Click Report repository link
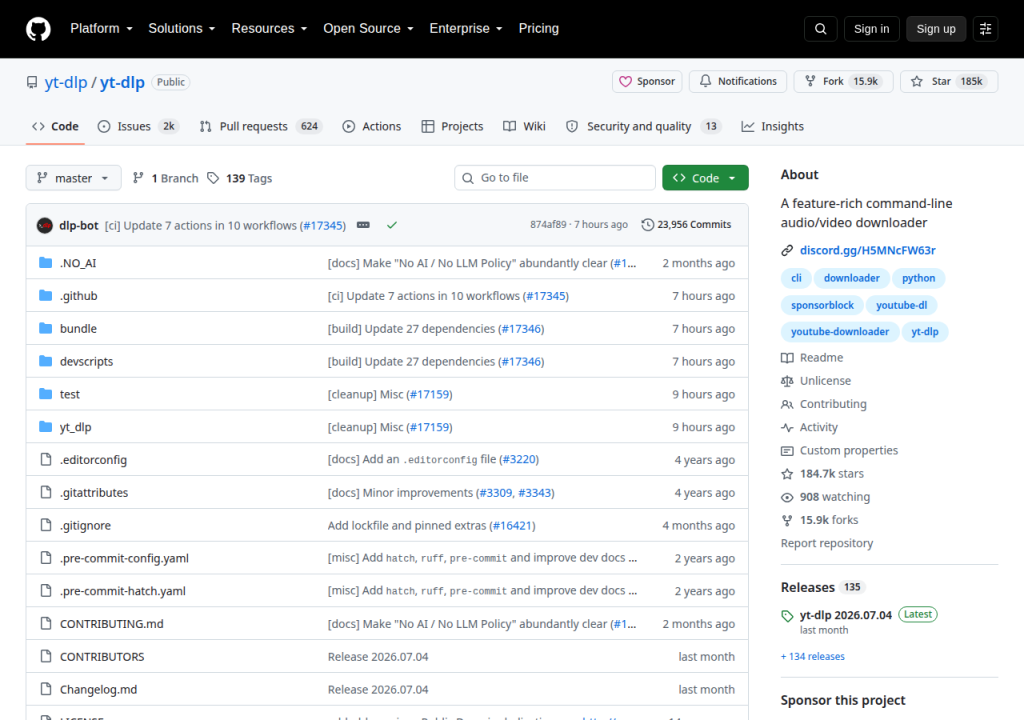 coord(827,544)
